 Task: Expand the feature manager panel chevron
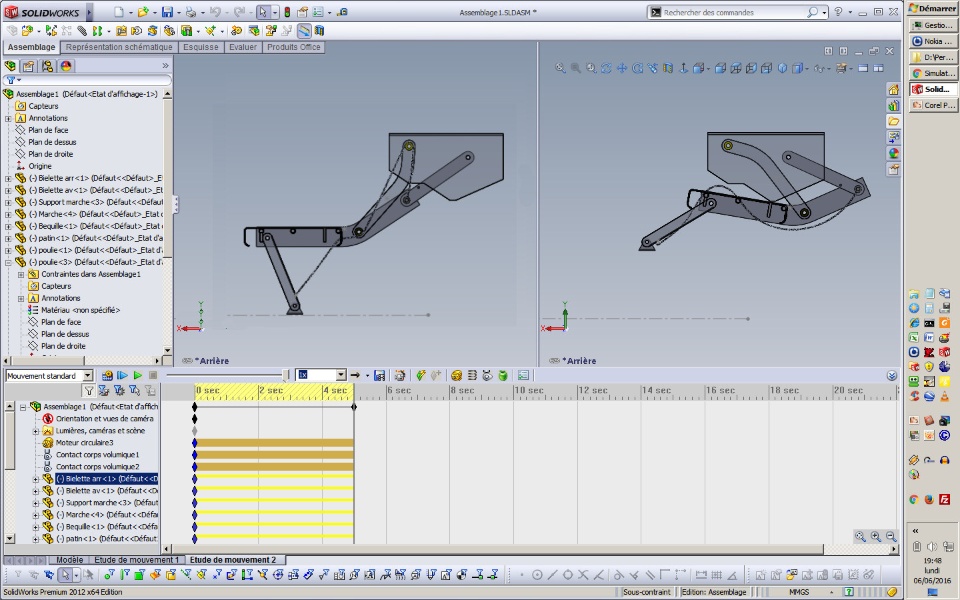165,66
